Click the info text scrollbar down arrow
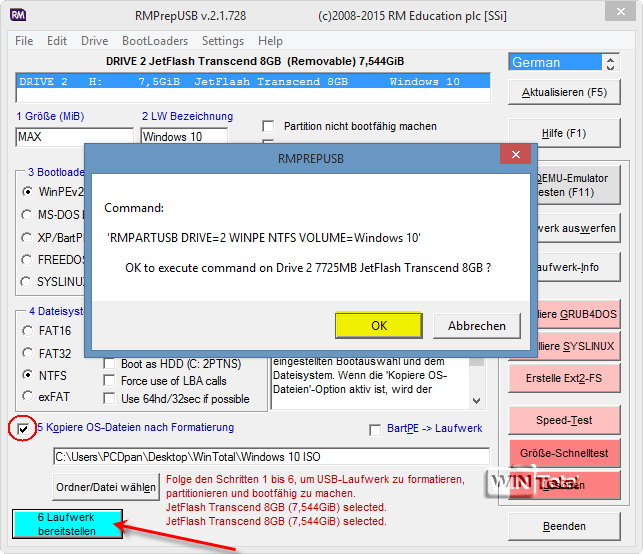 (477, 401)
